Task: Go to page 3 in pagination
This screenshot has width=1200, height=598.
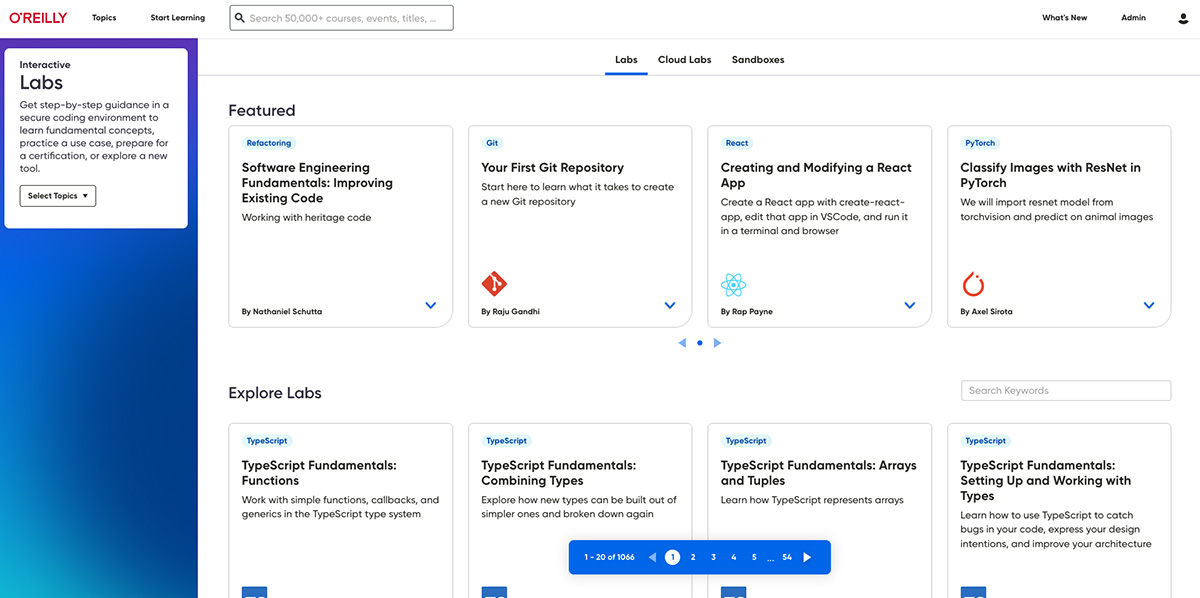Action: click(713, 557)
